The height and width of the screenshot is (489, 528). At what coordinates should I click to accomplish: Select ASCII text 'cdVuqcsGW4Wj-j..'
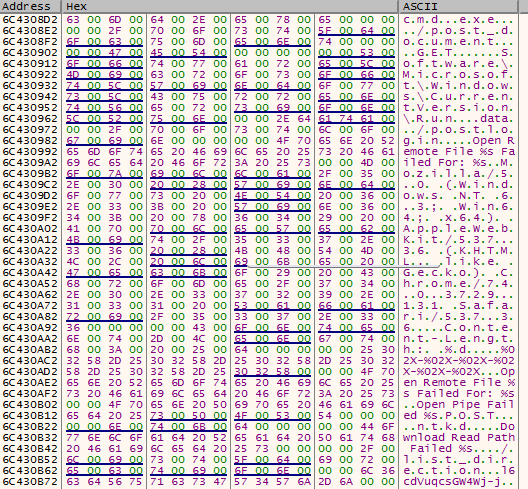point(459,482)
